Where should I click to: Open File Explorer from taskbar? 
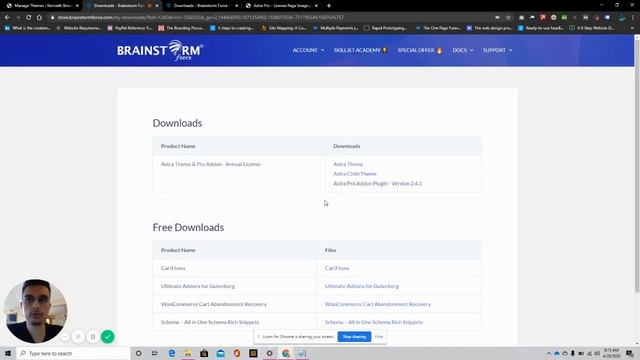click(188, 353)
